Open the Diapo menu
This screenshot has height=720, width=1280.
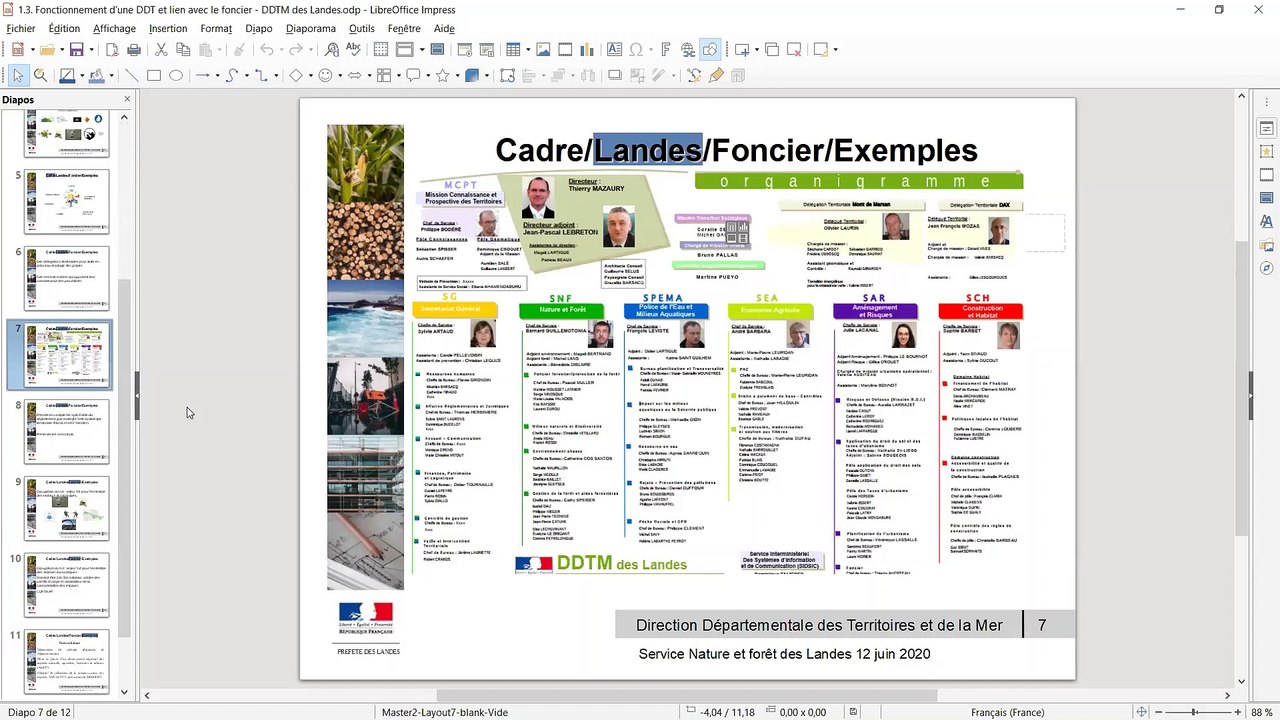pyautogui.click(x=258, y=29)
